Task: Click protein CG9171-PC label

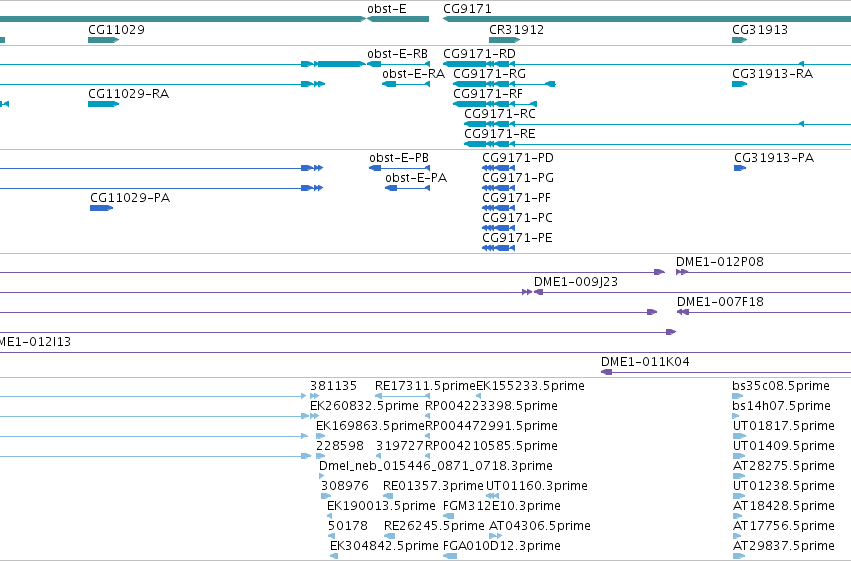Action: (x=517, y=218)
